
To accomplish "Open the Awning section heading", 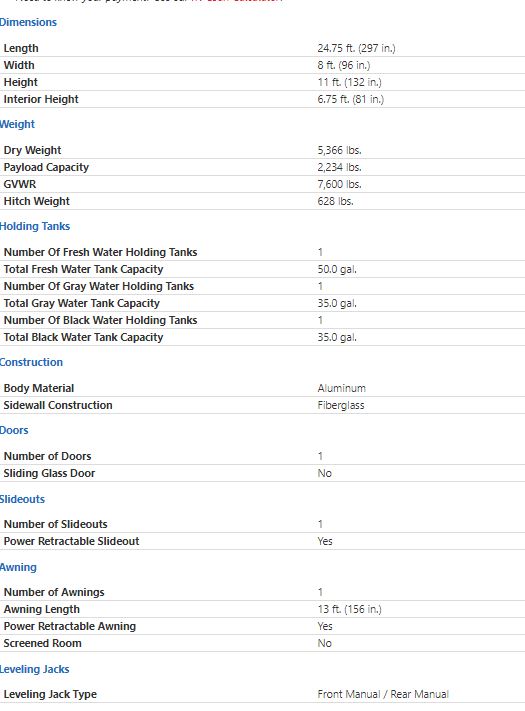I will 18,567.
